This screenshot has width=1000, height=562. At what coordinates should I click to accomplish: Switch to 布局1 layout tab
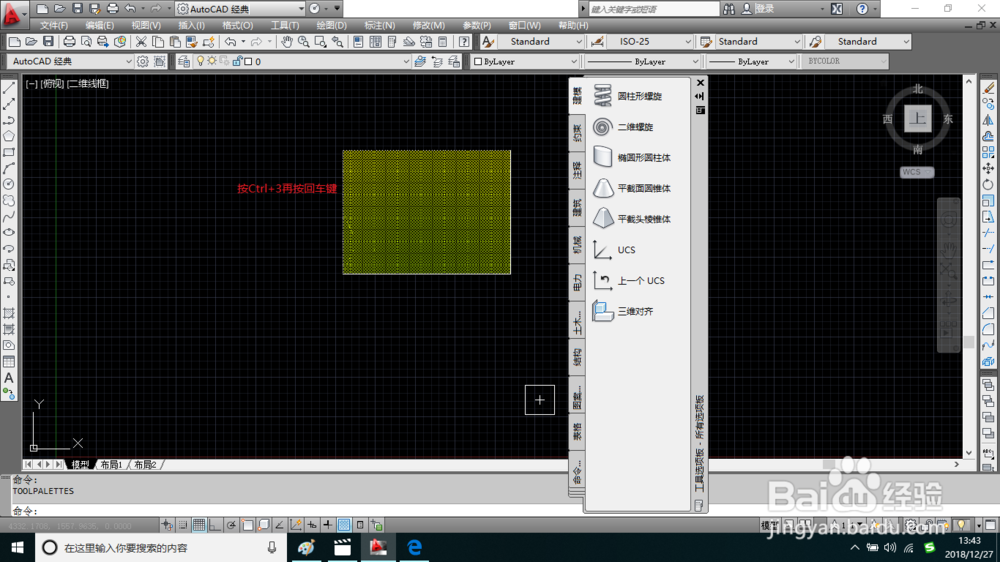tap(111, 465)
